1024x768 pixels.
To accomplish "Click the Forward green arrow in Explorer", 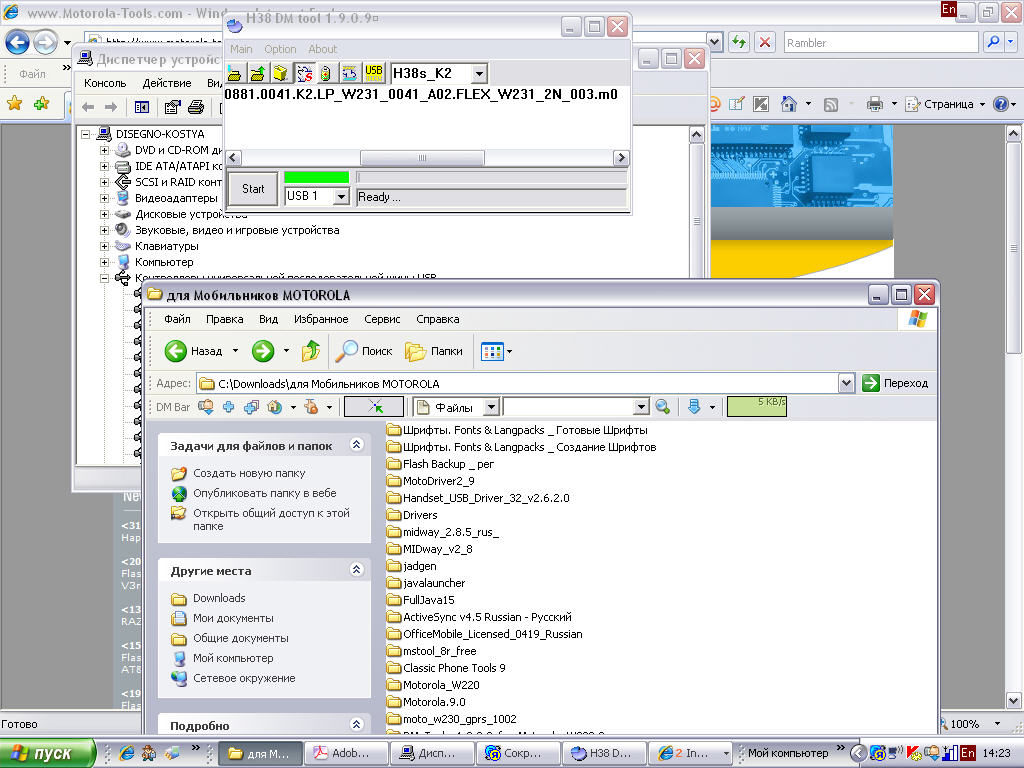I will coord(263,351).
